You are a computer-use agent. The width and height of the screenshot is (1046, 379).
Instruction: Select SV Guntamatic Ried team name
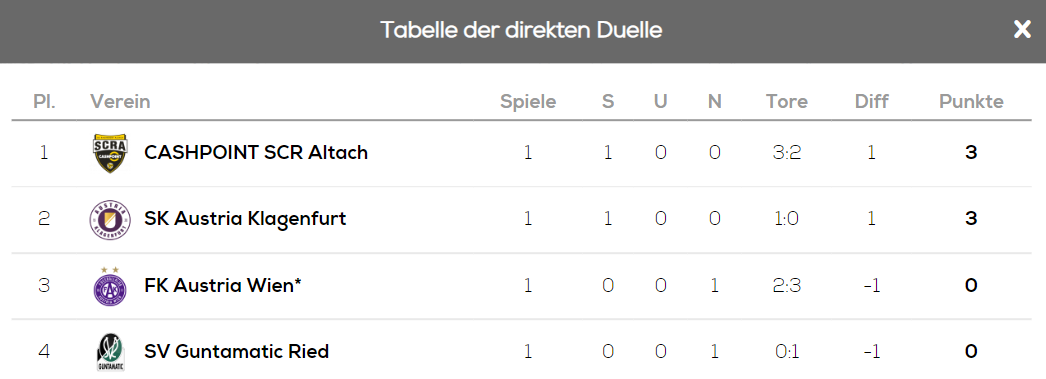(237, 352)
